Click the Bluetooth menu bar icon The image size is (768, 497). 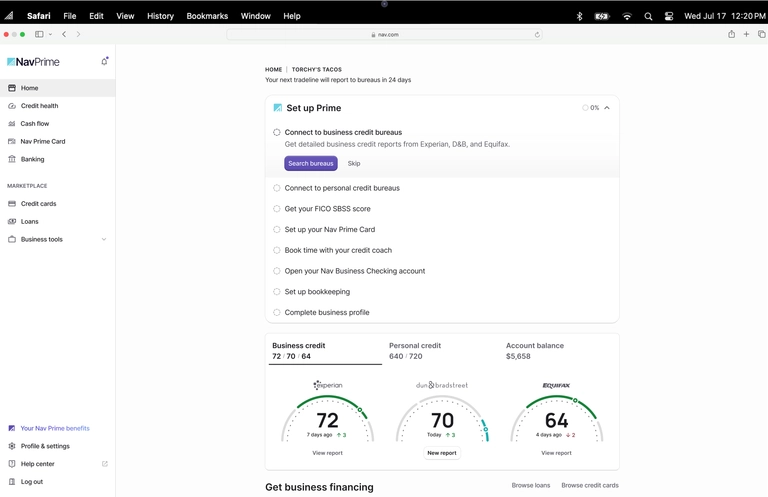[x=579, y=16]
